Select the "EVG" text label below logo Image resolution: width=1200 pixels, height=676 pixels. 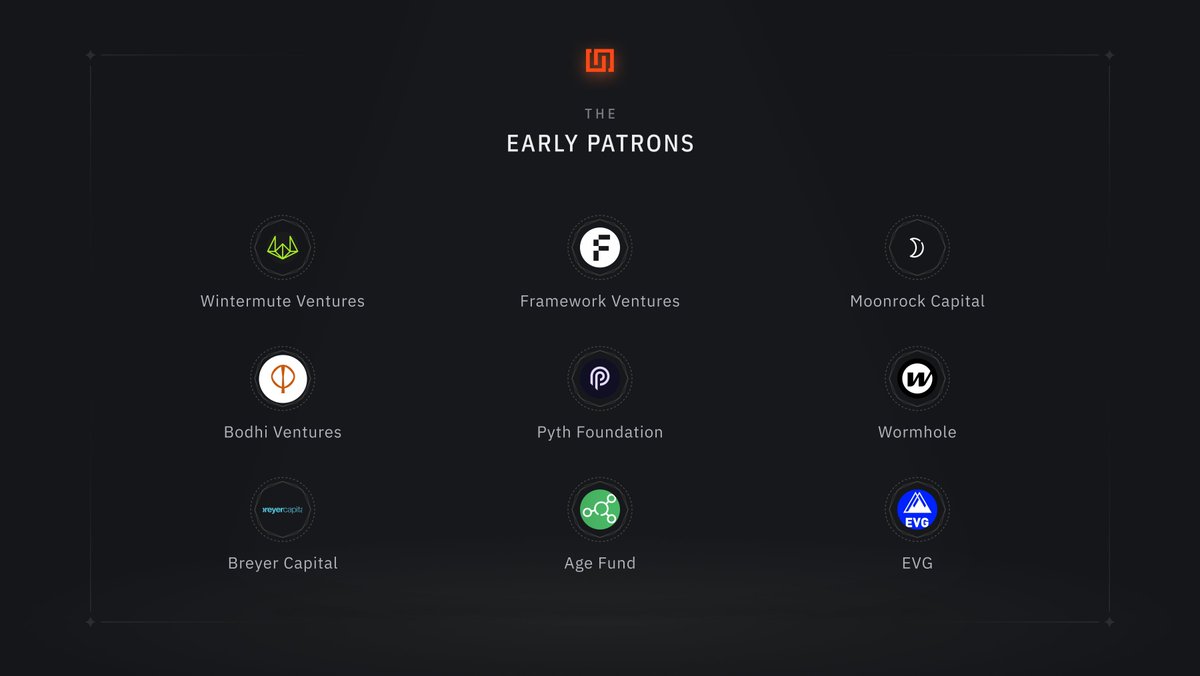pyautogui.click(x=917, y=563)
